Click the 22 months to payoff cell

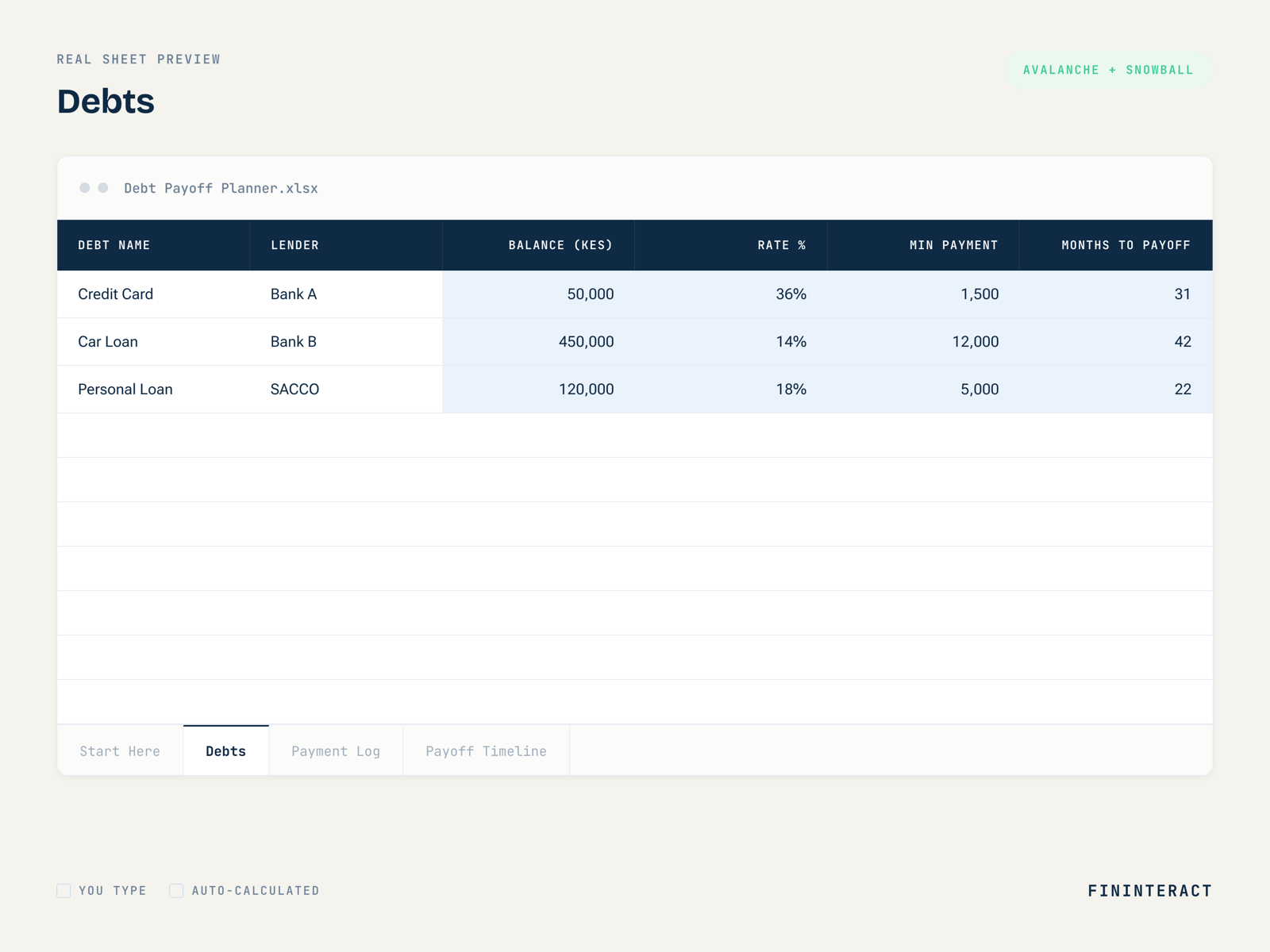(x=1116, y=390)
